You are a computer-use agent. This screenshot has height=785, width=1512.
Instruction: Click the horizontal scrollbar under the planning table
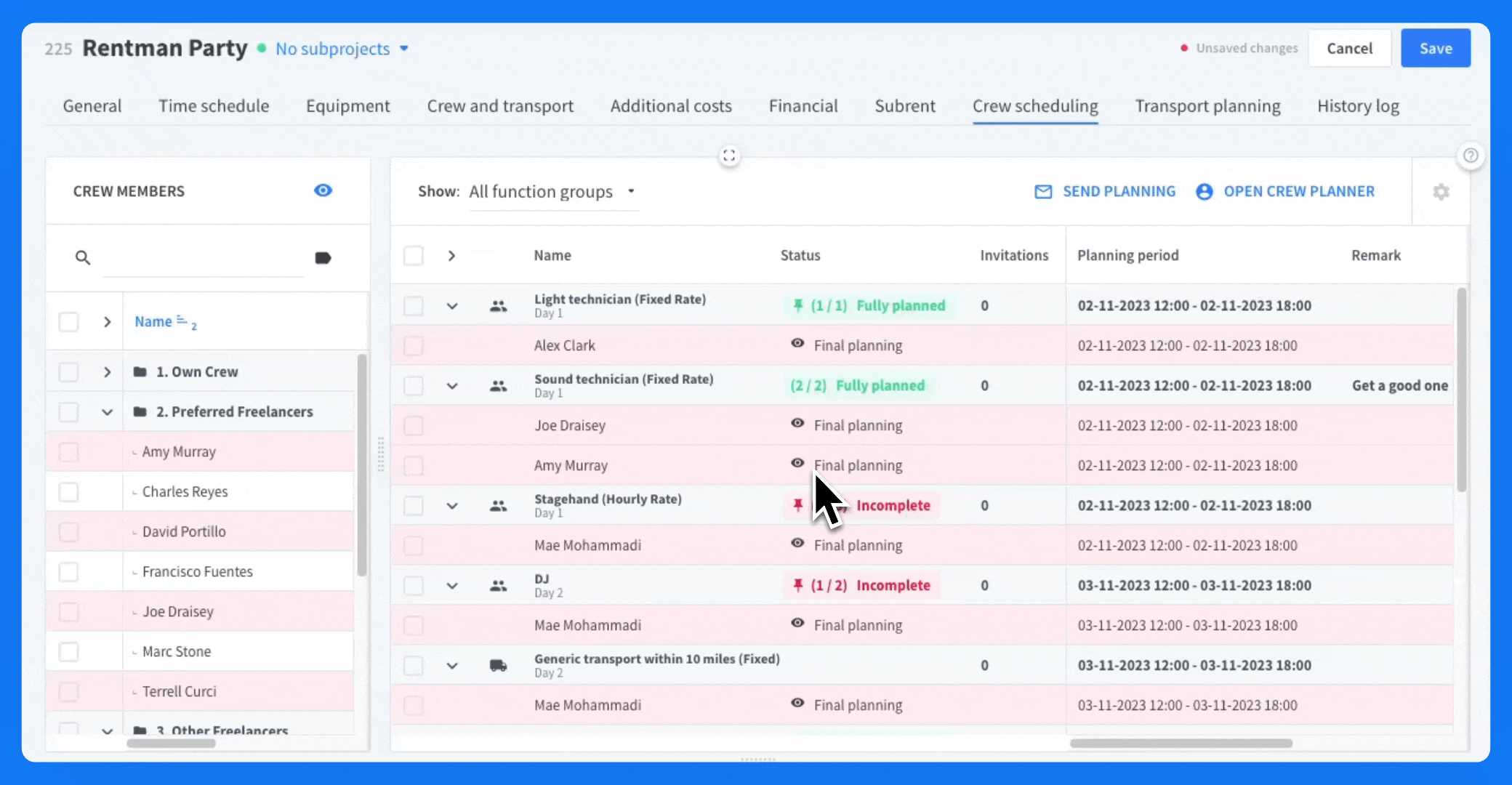1181,743
